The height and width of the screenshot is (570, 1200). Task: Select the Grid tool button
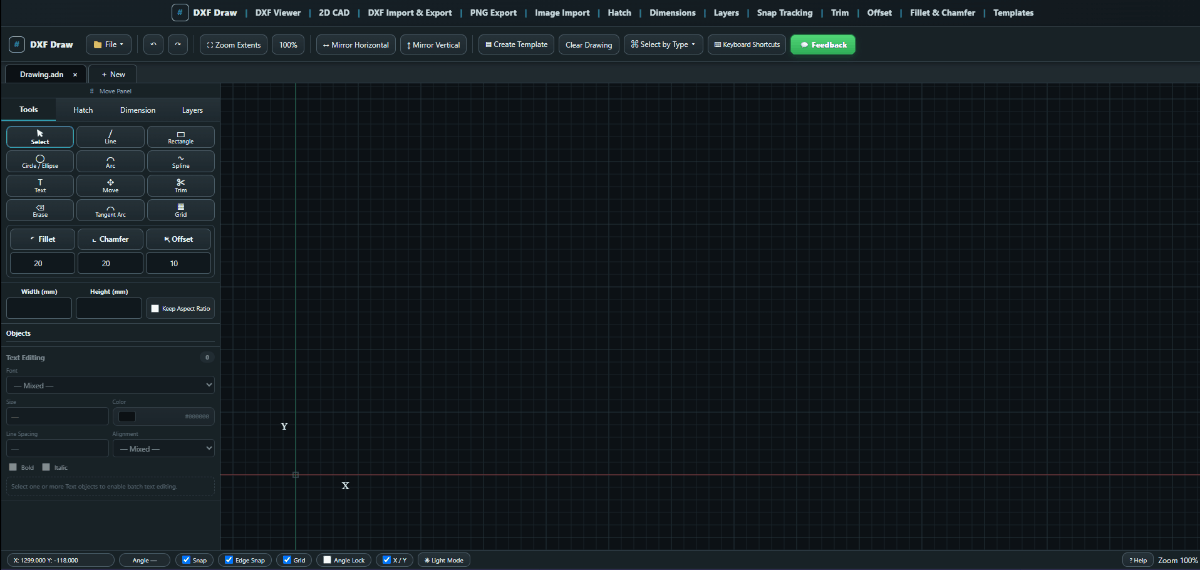181,210
